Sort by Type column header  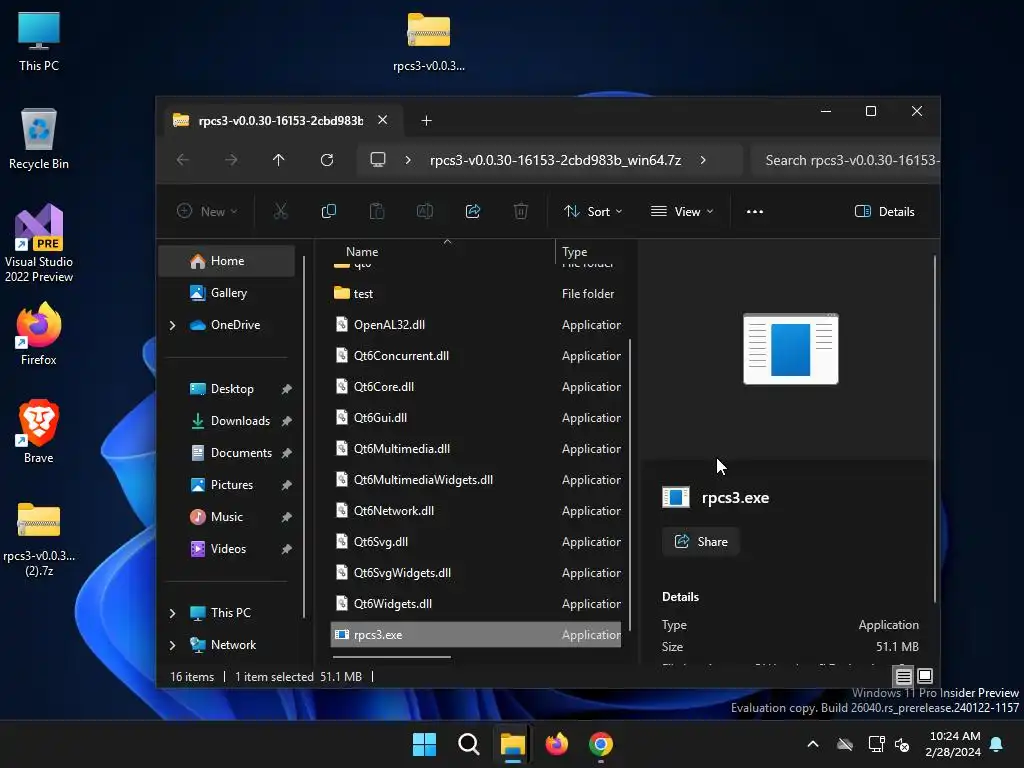coord(575,251)
